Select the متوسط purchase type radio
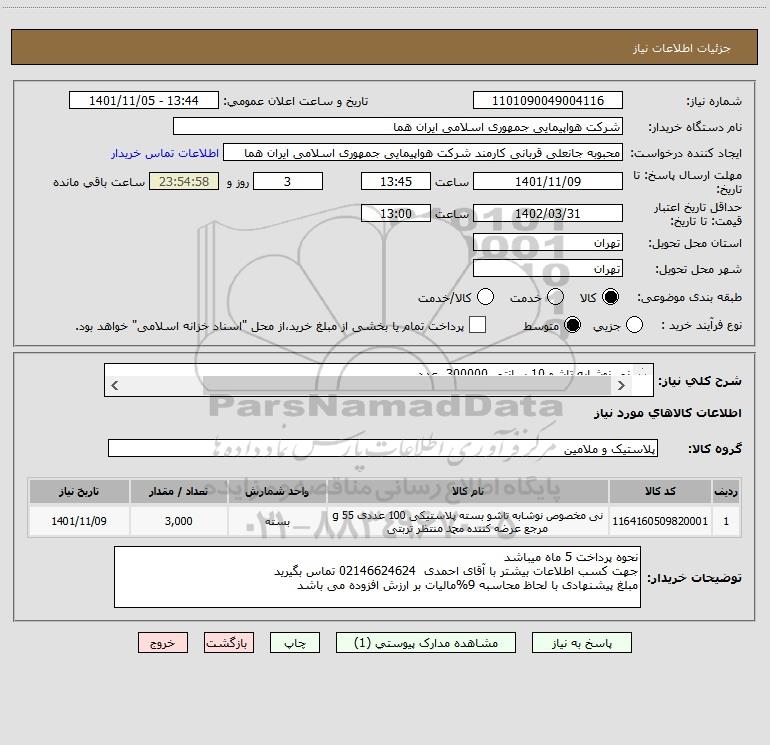770x745 pixels. click(572, 325)
